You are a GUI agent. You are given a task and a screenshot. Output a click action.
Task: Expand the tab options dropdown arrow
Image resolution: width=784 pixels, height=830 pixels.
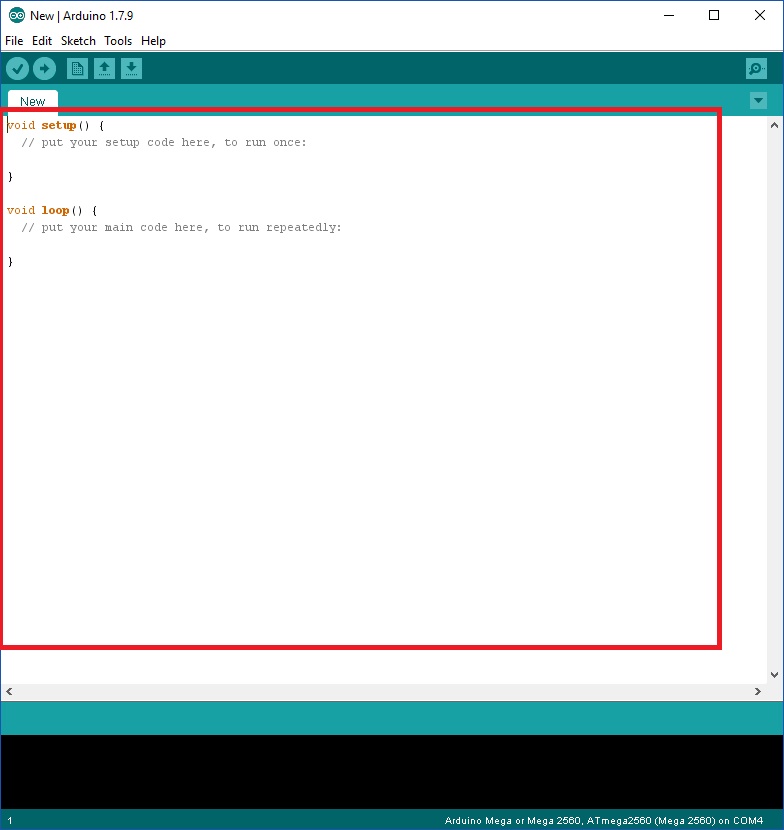click(x=758, y=100)
